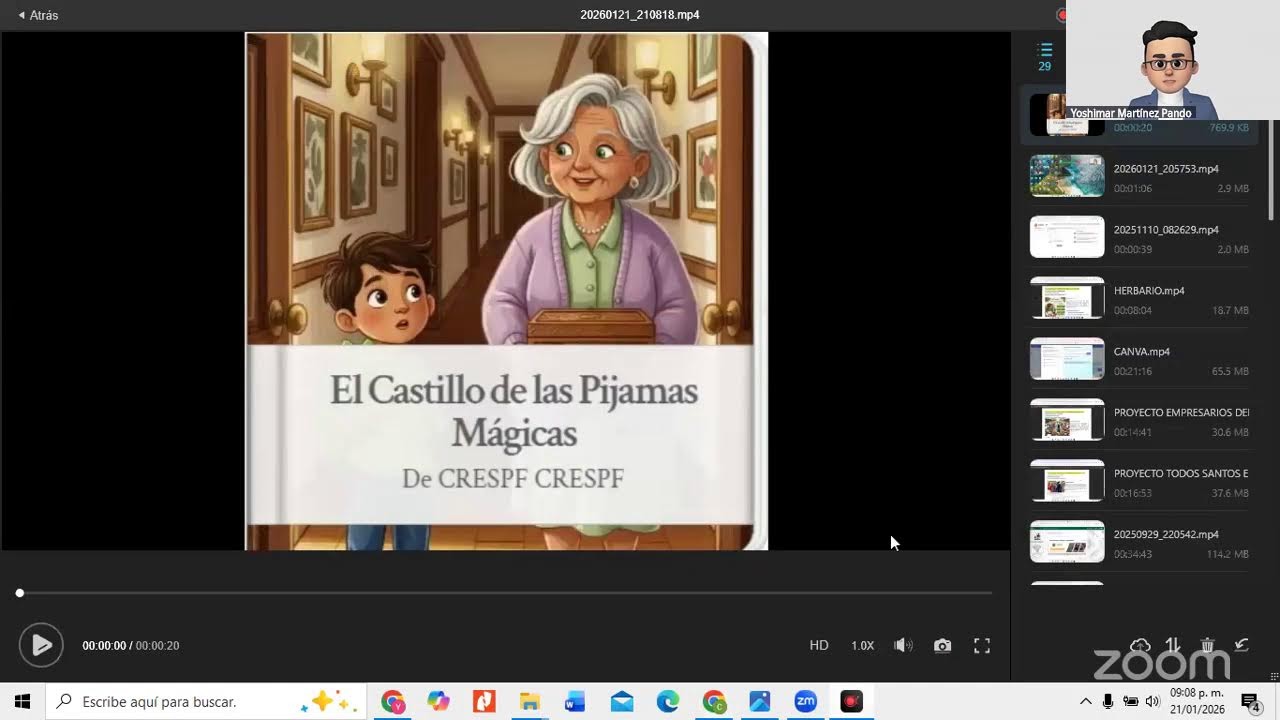Open the Windows Start menu

click(x=22, y=702)
